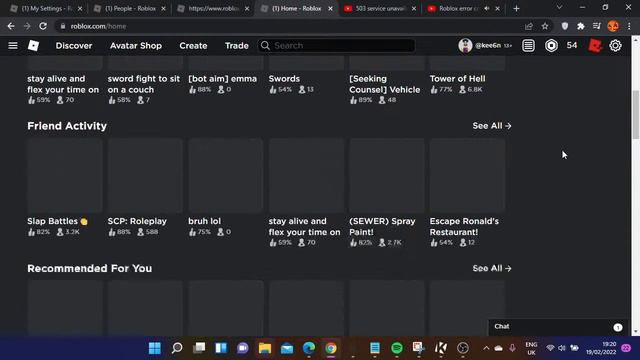Switch to My Settings tab
The height and width of the screenshot is (360, 640).
click(46, 8)
